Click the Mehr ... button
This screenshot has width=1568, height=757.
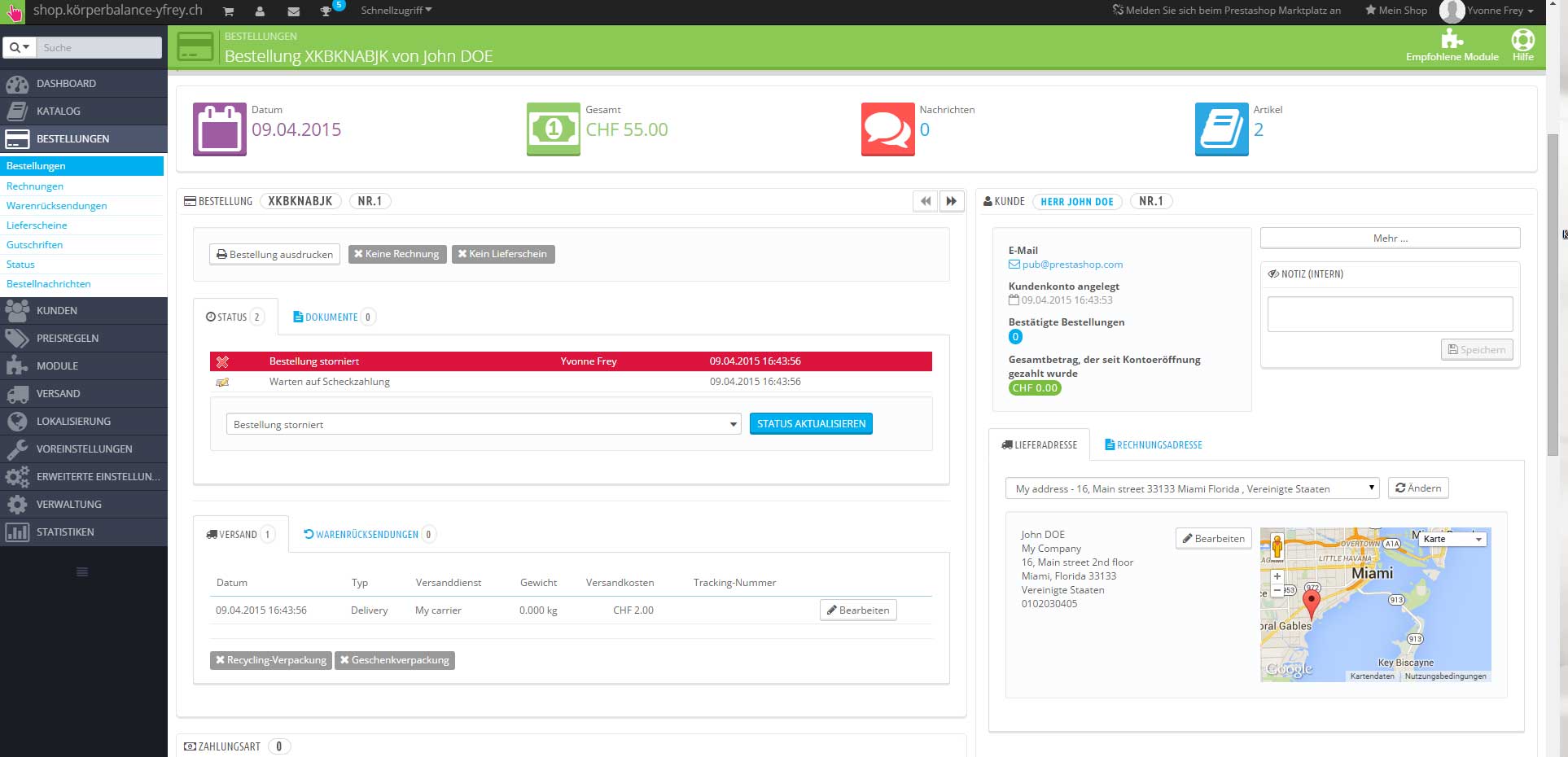(1390, 238)
